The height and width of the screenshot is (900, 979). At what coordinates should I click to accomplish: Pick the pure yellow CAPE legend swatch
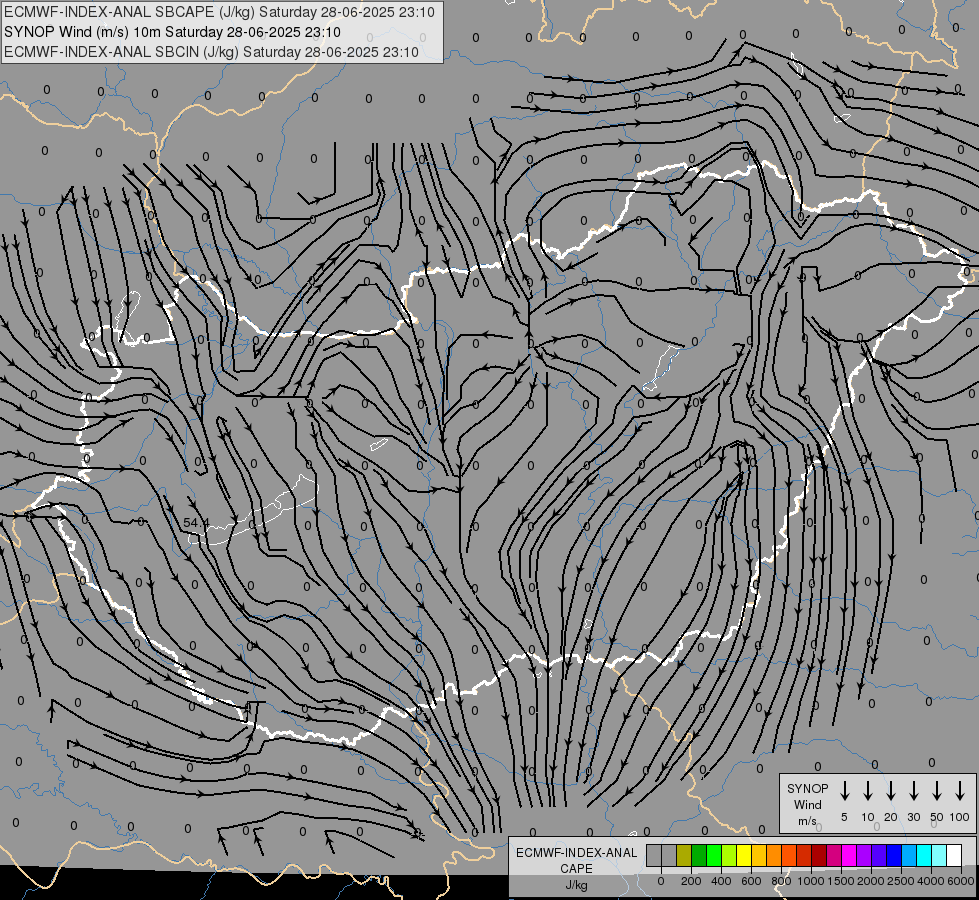point(744,855)
